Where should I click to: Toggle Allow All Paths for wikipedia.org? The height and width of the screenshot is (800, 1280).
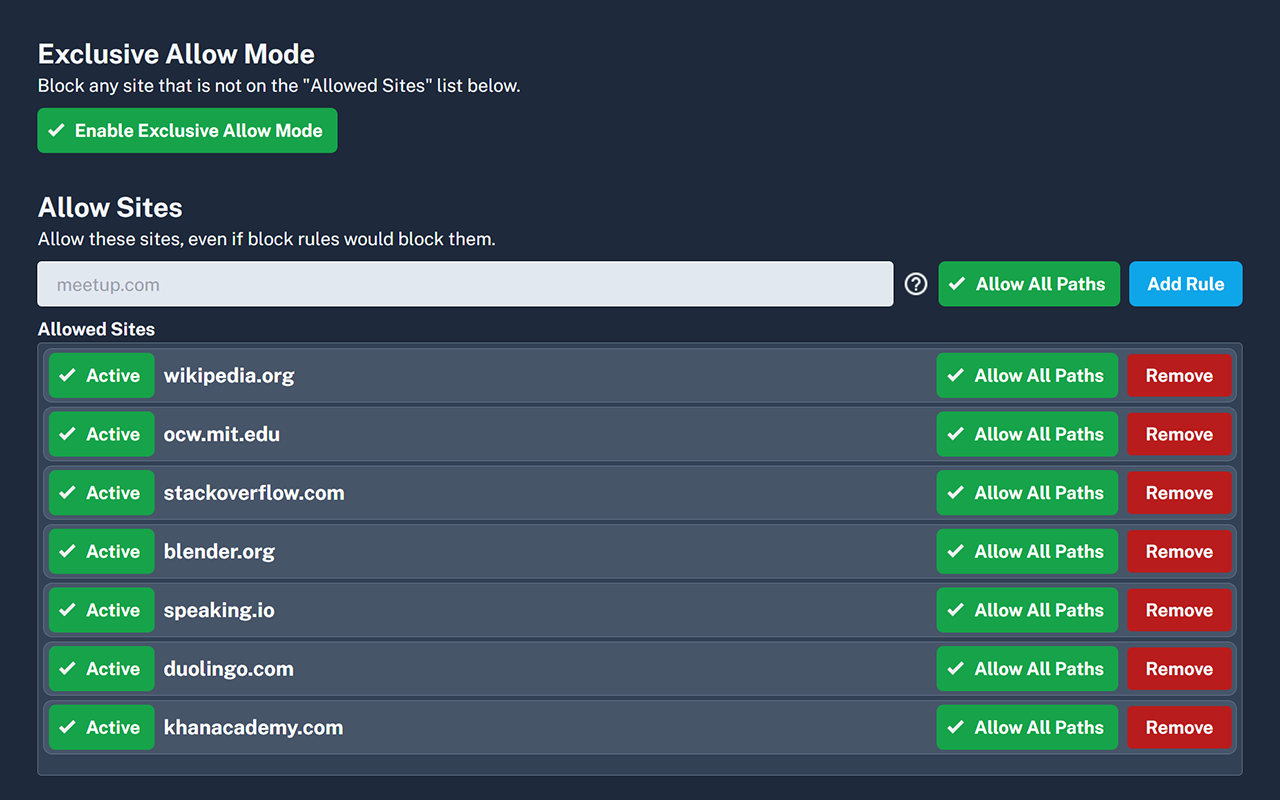[x=1027, y=376]
